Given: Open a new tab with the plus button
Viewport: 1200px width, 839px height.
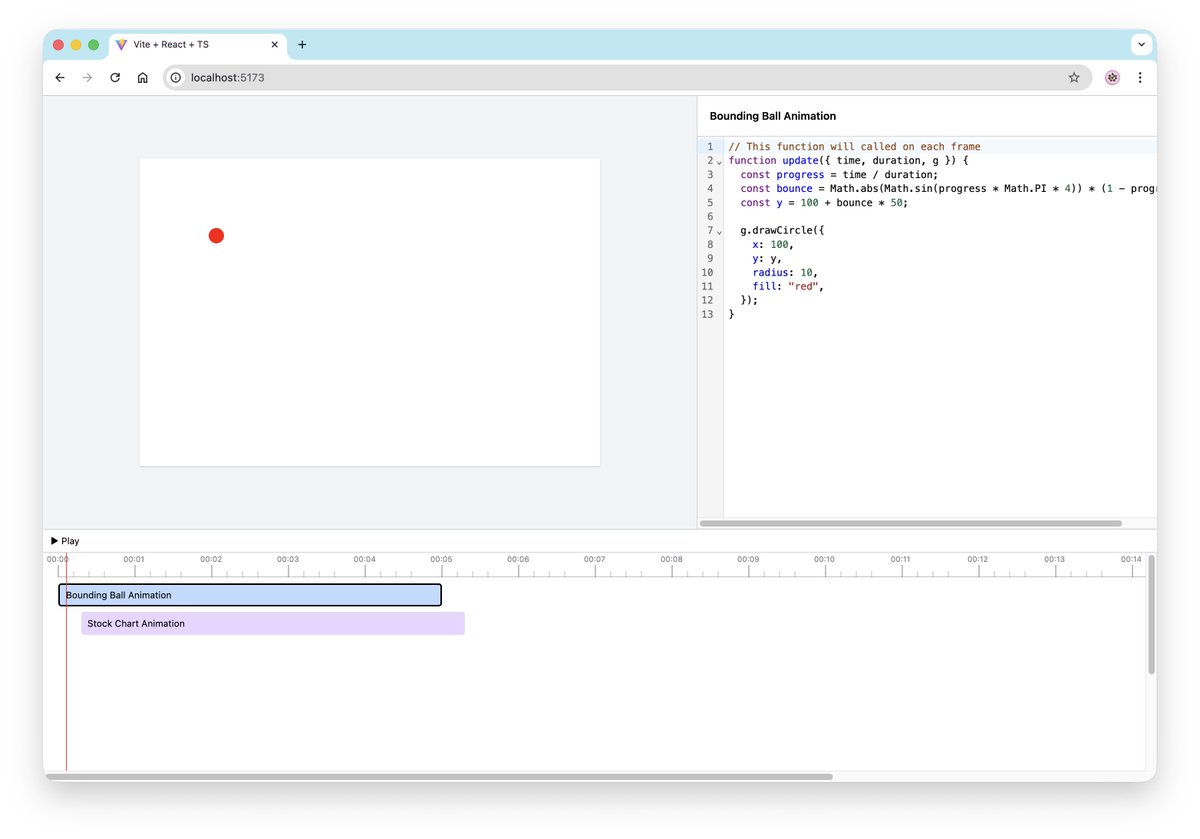Looking at the screenshot, I should point(302,45).
